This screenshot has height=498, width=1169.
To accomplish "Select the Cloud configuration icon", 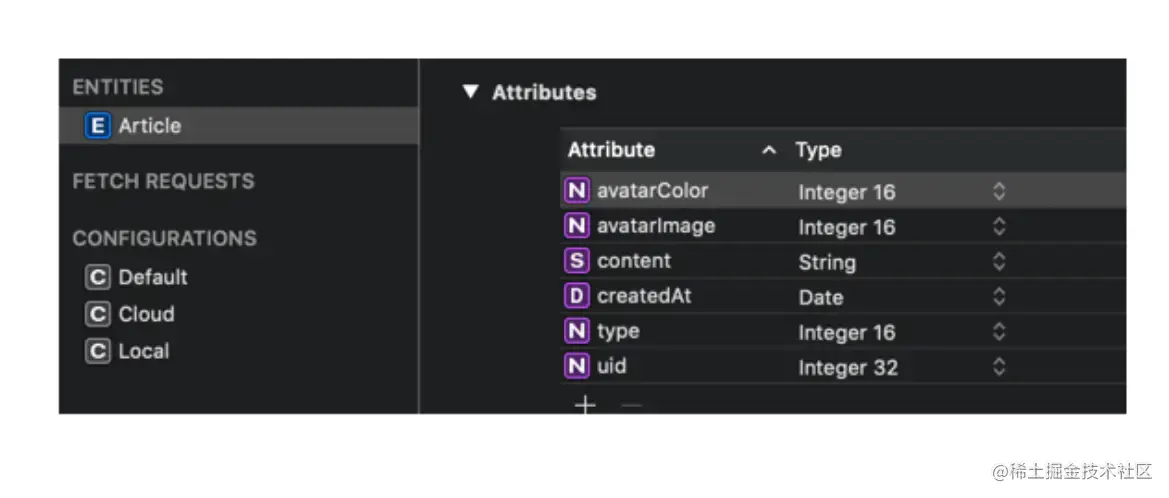I will pyautogui.click(x=97, y=315).
